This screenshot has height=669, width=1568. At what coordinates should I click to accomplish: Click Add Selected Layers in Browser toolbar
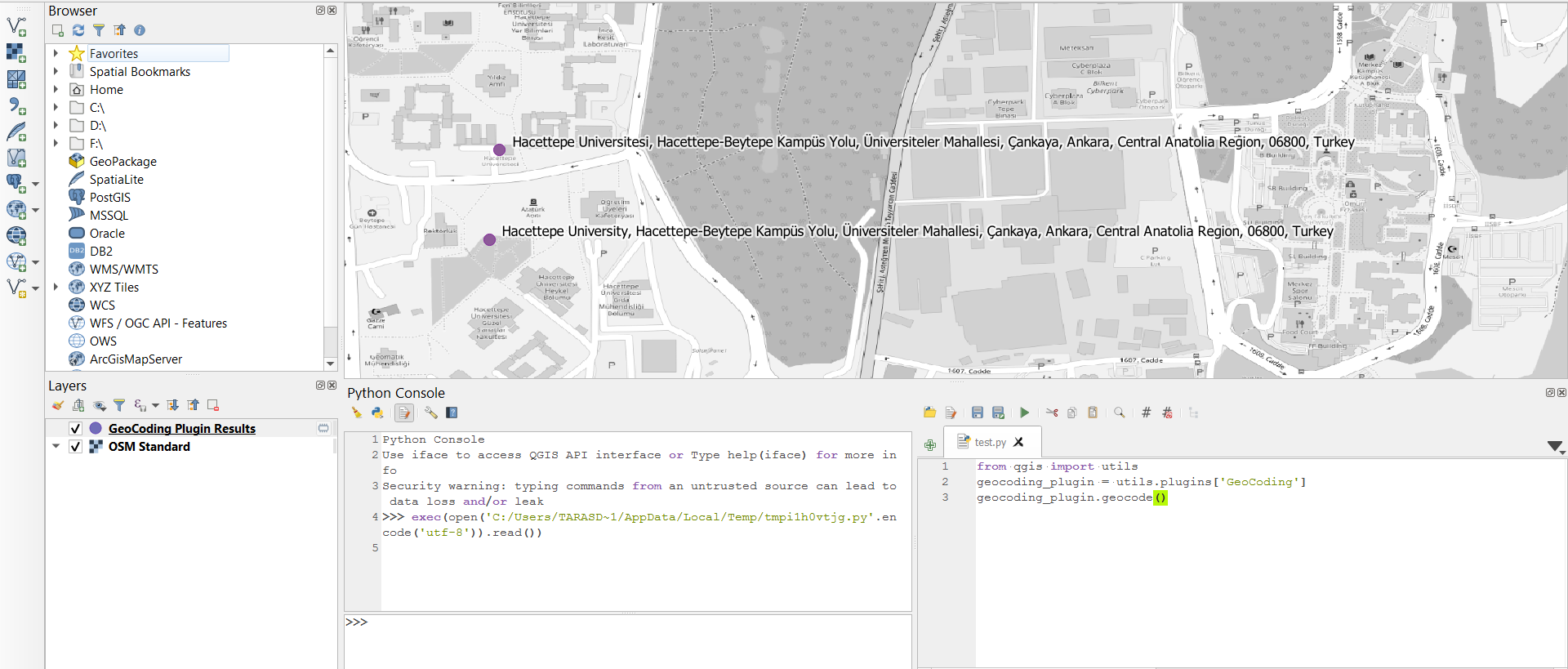pyautogui.click(x=58, y=30)
